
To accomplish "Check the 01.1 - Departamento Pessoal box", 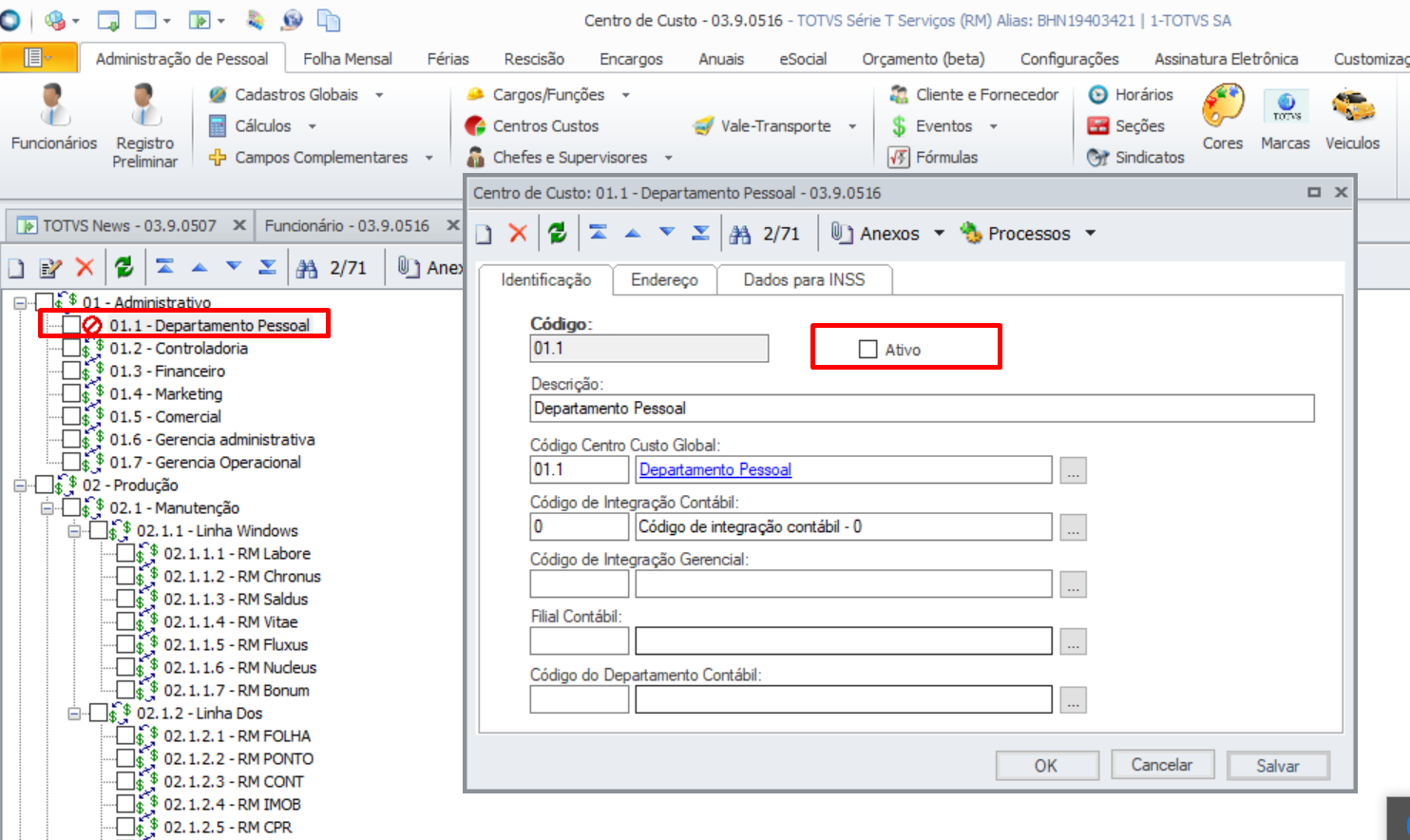I will click(71, 325).
